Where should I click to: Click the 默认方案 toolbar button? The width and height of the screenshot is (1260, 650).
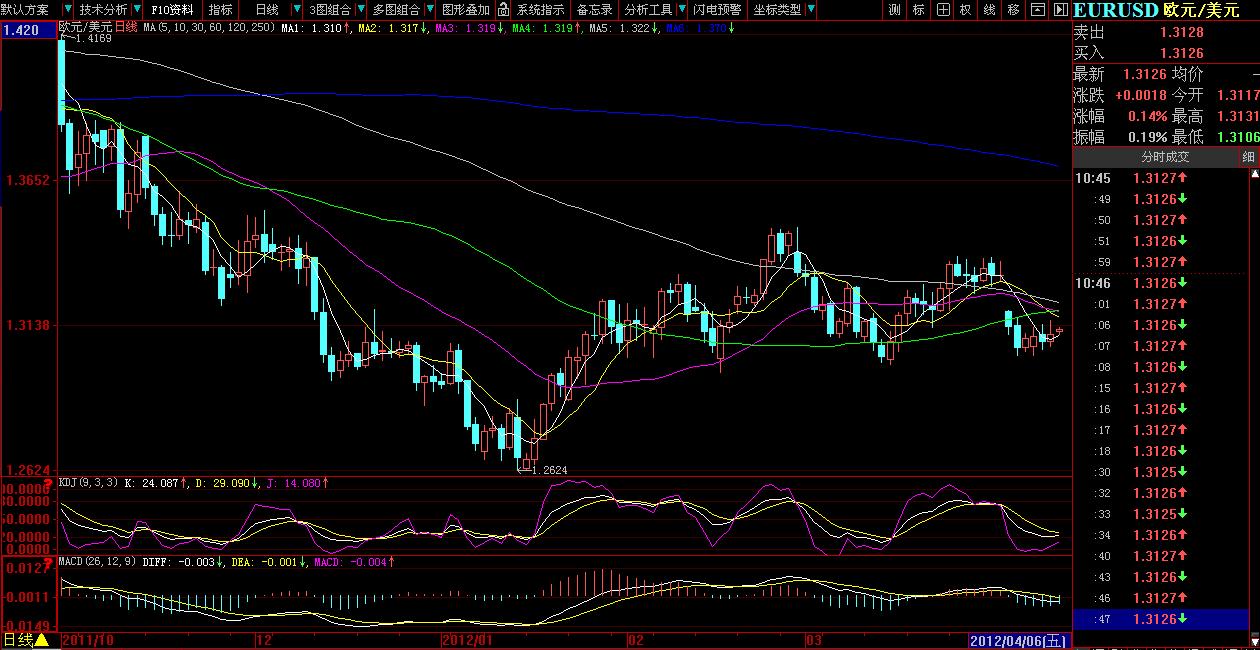coord(24,9)
